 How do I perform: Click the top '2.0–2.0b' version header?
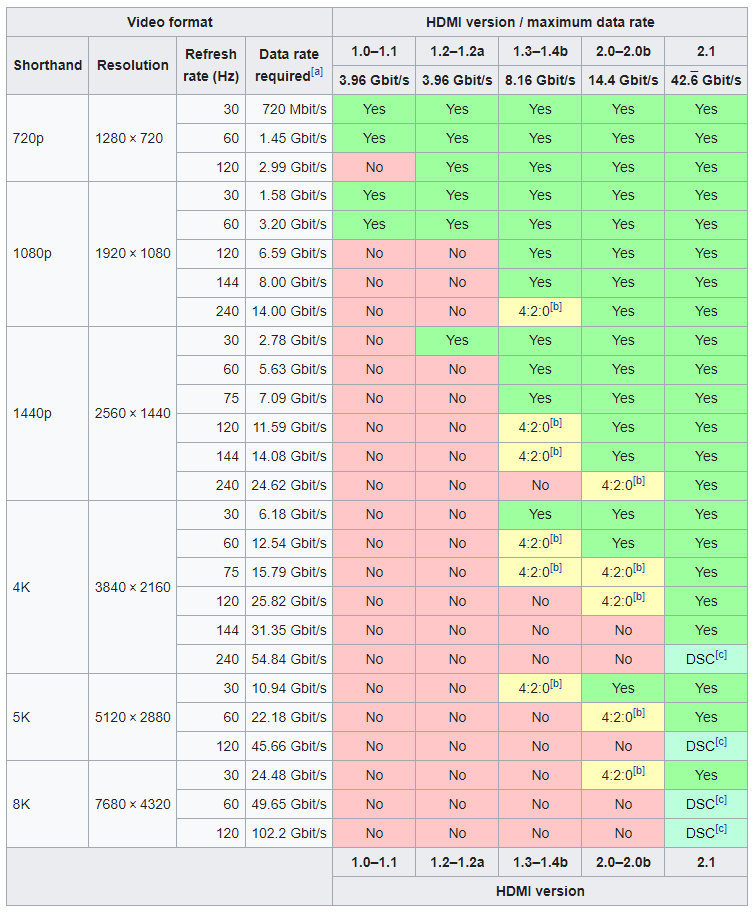coord(623,51)
